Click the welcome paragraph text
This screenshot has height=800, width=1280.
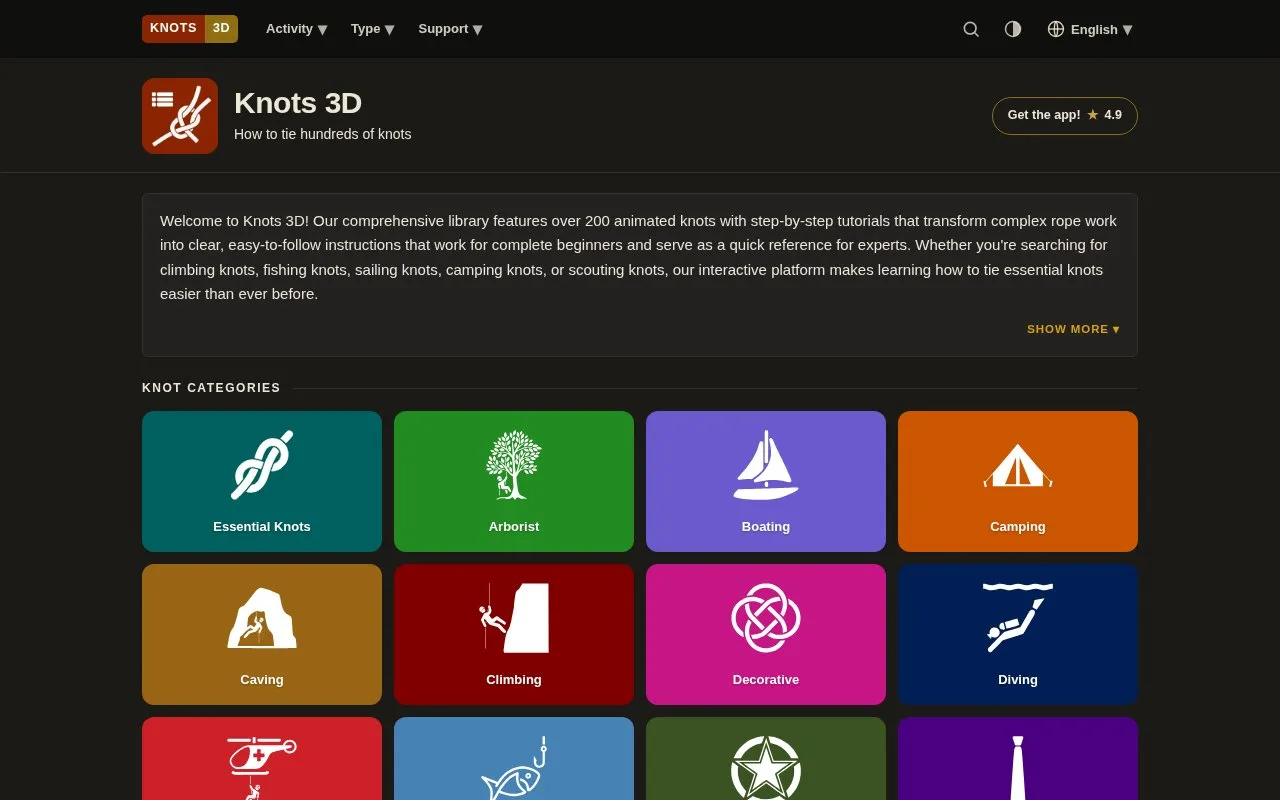pyautogui.click(x=638, y=257)
